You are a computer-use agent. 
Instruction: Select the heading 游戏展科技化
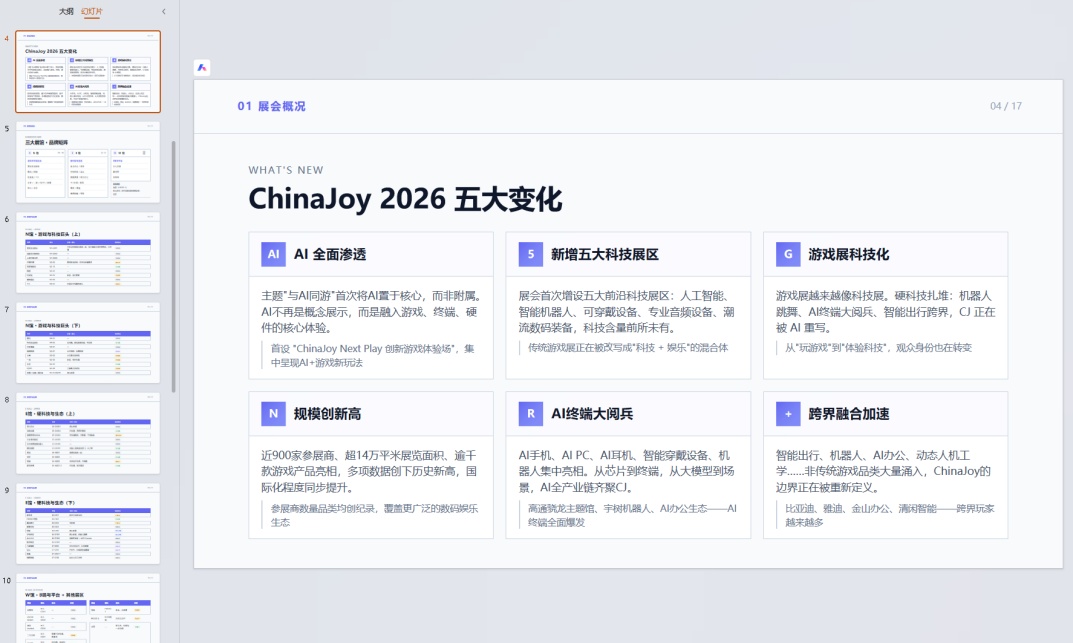tap(849, 254)
